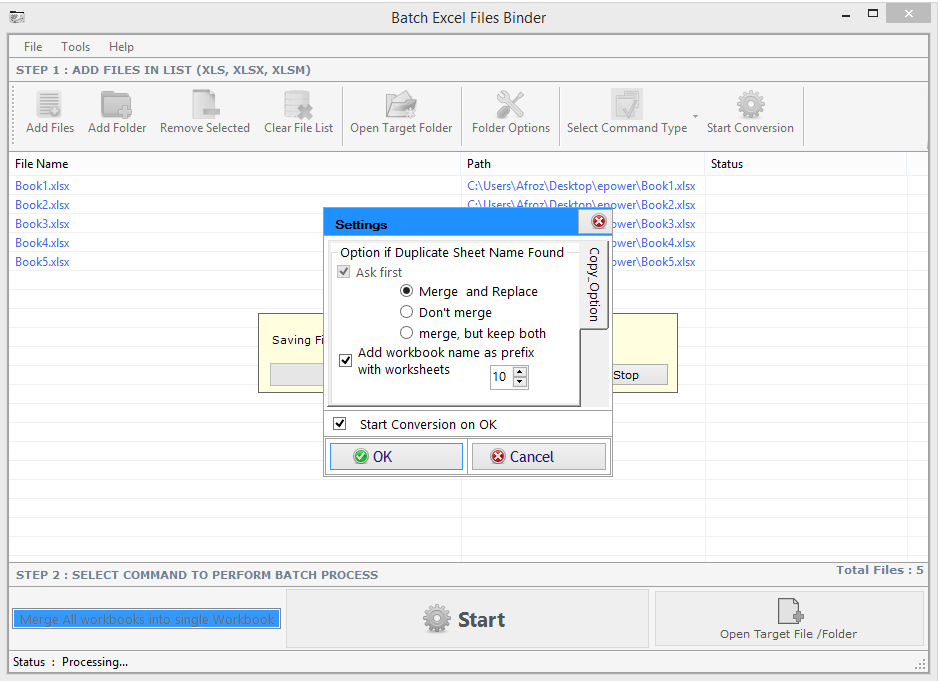The width and height of the screenshot is (938, 681).
Task: Click the Stop button in saving panel
Action: point(639,375)
